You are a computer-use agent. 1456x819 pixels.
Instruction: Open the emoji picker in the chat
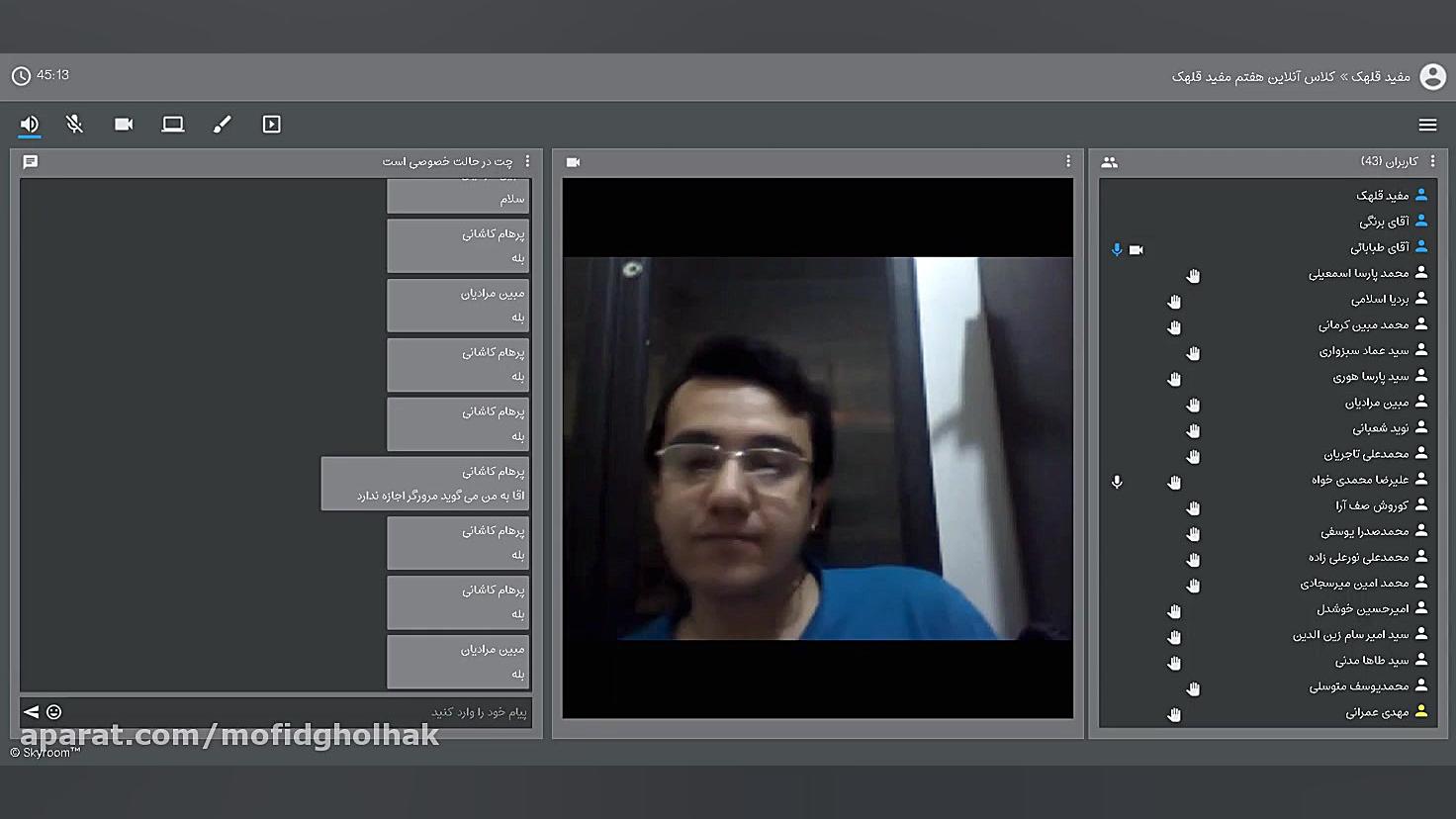54,712
